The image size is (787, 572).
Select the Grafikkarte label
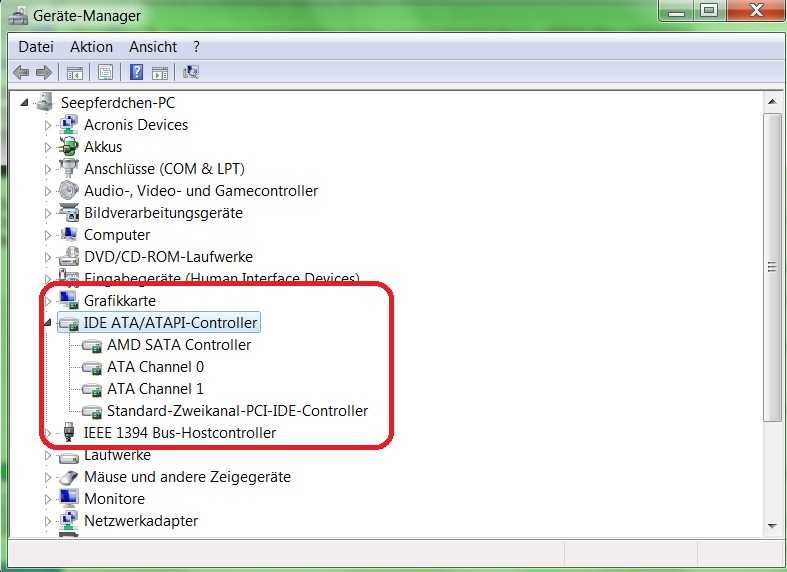119,301
